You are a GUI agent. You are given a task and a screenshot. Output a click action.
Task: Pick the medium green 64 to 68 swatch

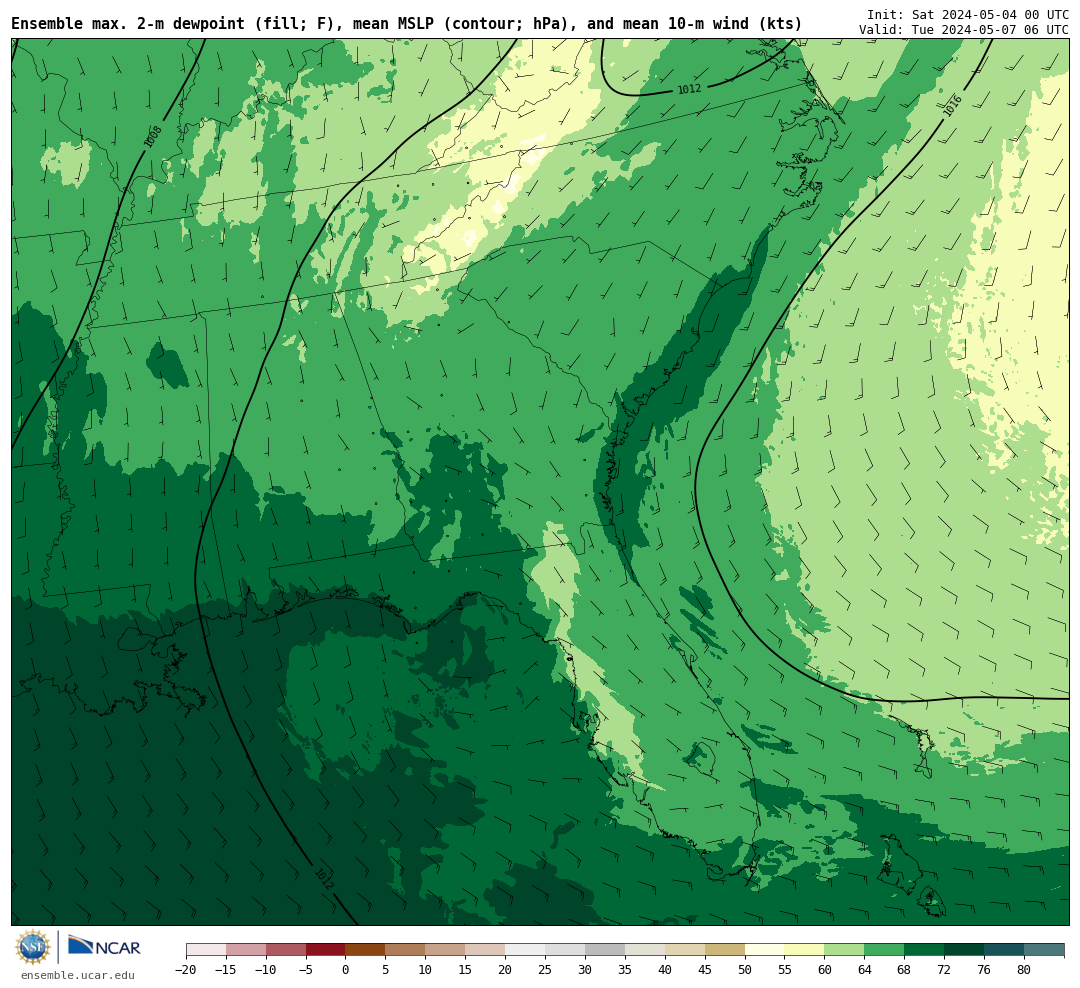coord(884,950)
